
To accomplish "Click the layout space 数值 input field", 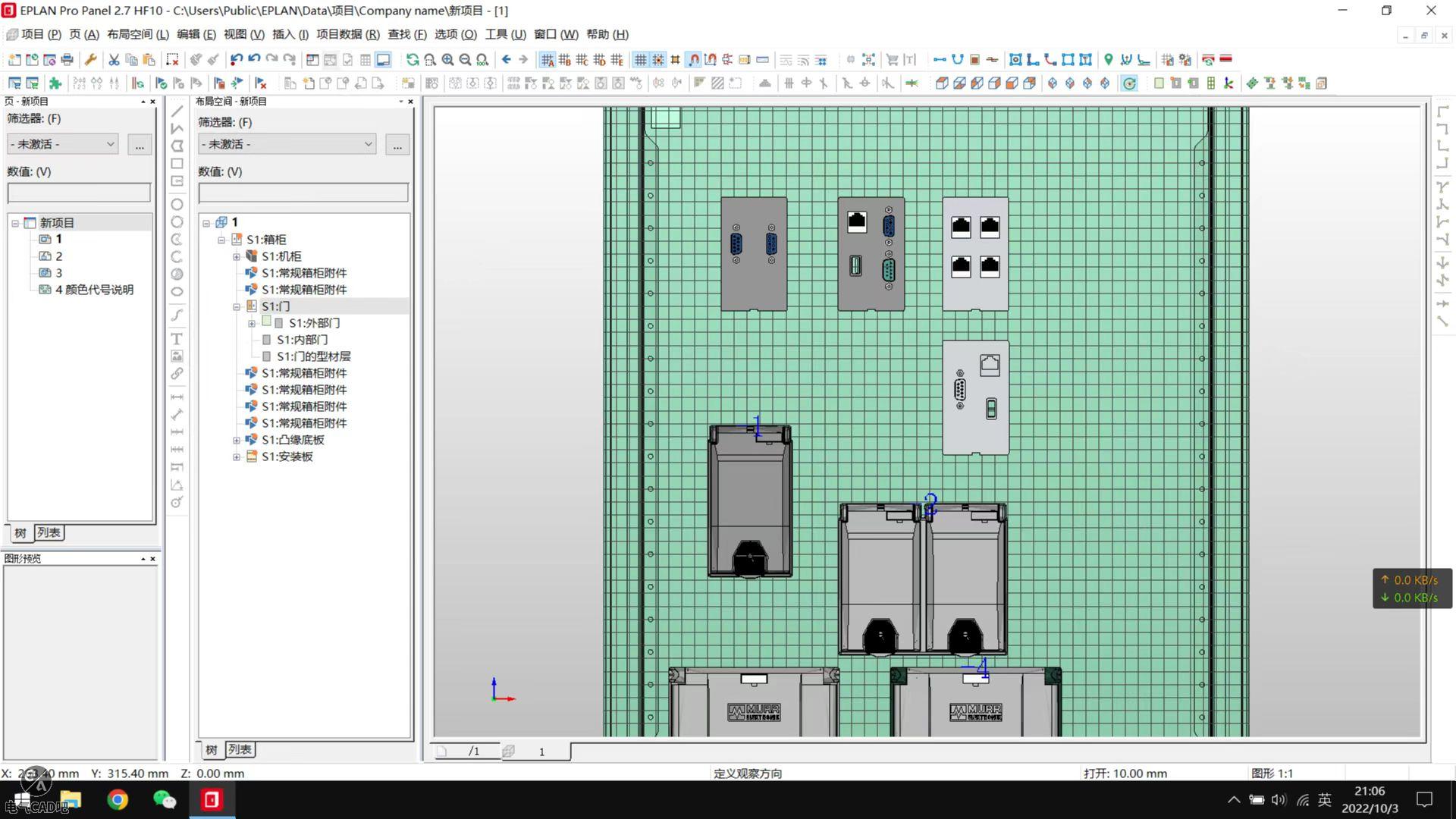I will click(303, 193).
